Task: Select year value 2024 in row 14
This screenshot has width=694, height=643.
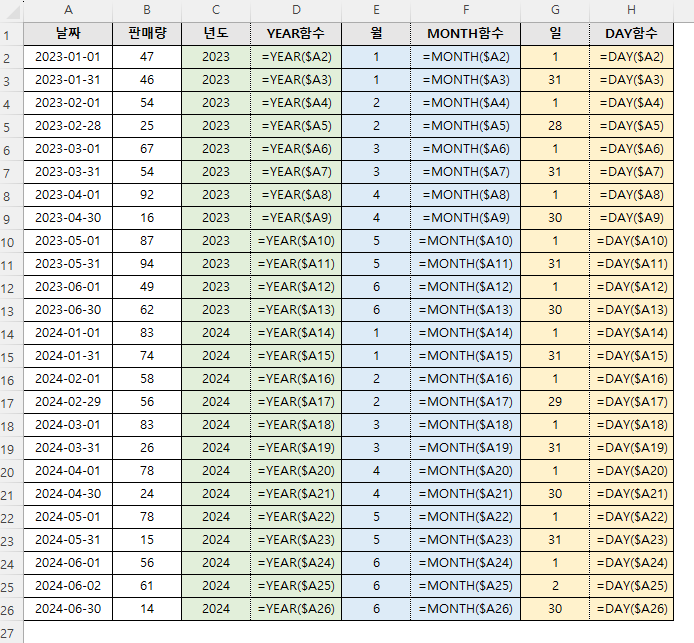Action: point(216,333)
